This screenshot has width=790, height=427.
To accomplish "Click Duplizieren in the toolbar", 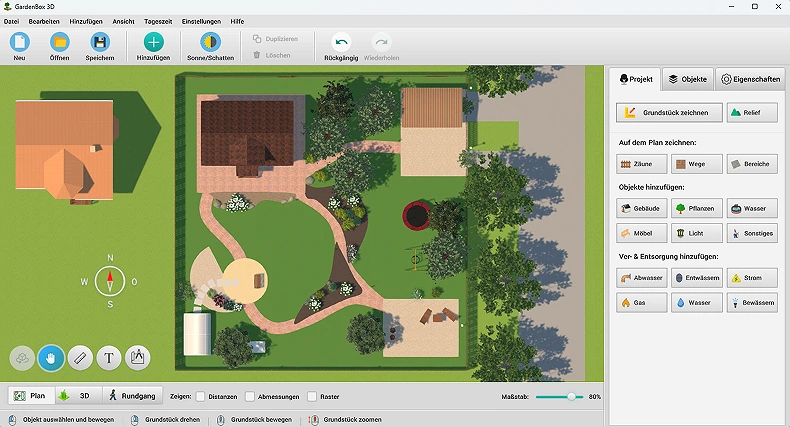I will click(276, 39).
